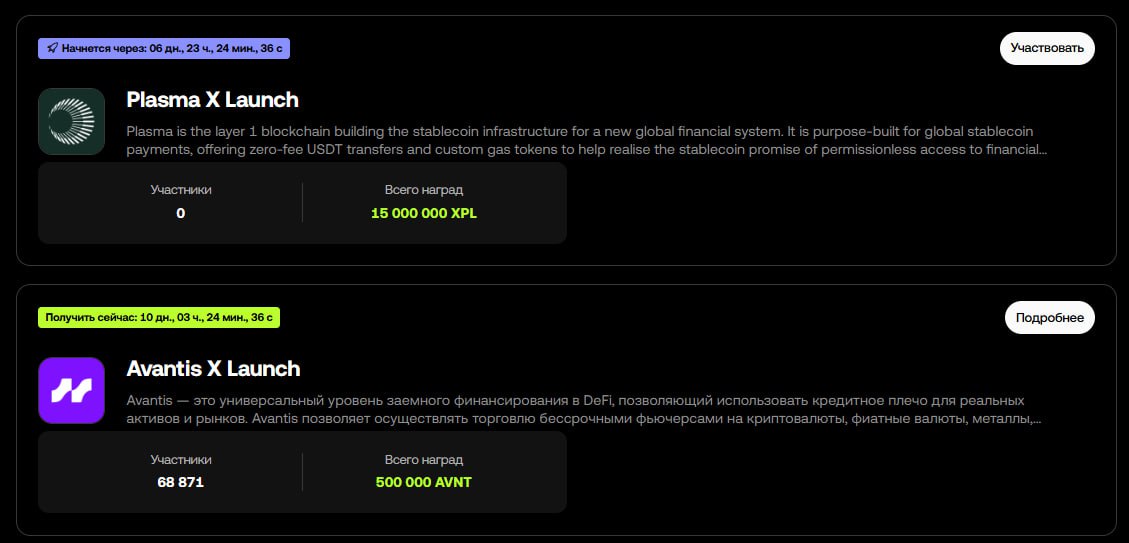Click the Всего наград label in the Avantis card
The height and width of the screenshot is (543, 1129).
coord(424,459)
